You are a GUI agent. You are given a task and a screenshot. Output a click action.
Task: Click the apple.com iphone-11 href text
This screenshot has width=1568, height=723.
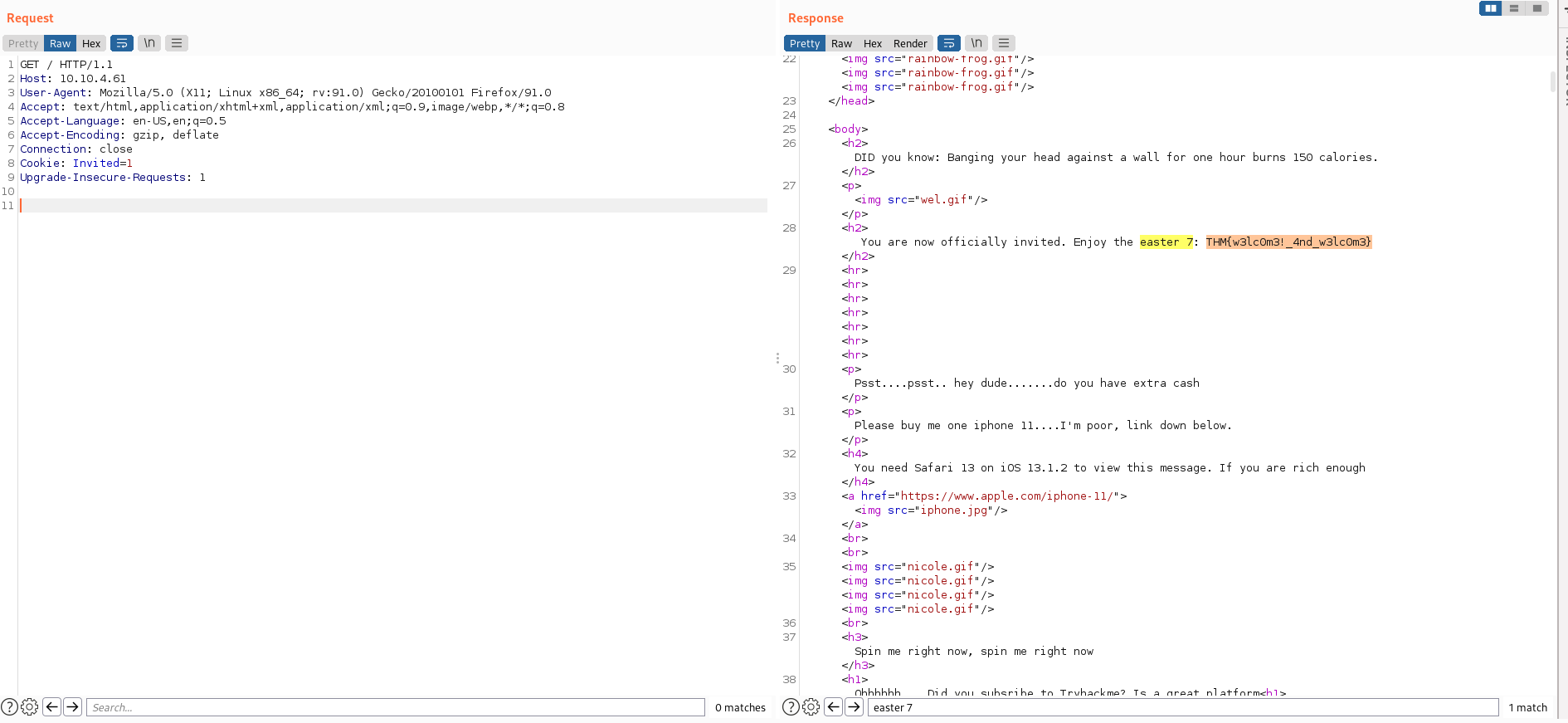click(1008, 496)
